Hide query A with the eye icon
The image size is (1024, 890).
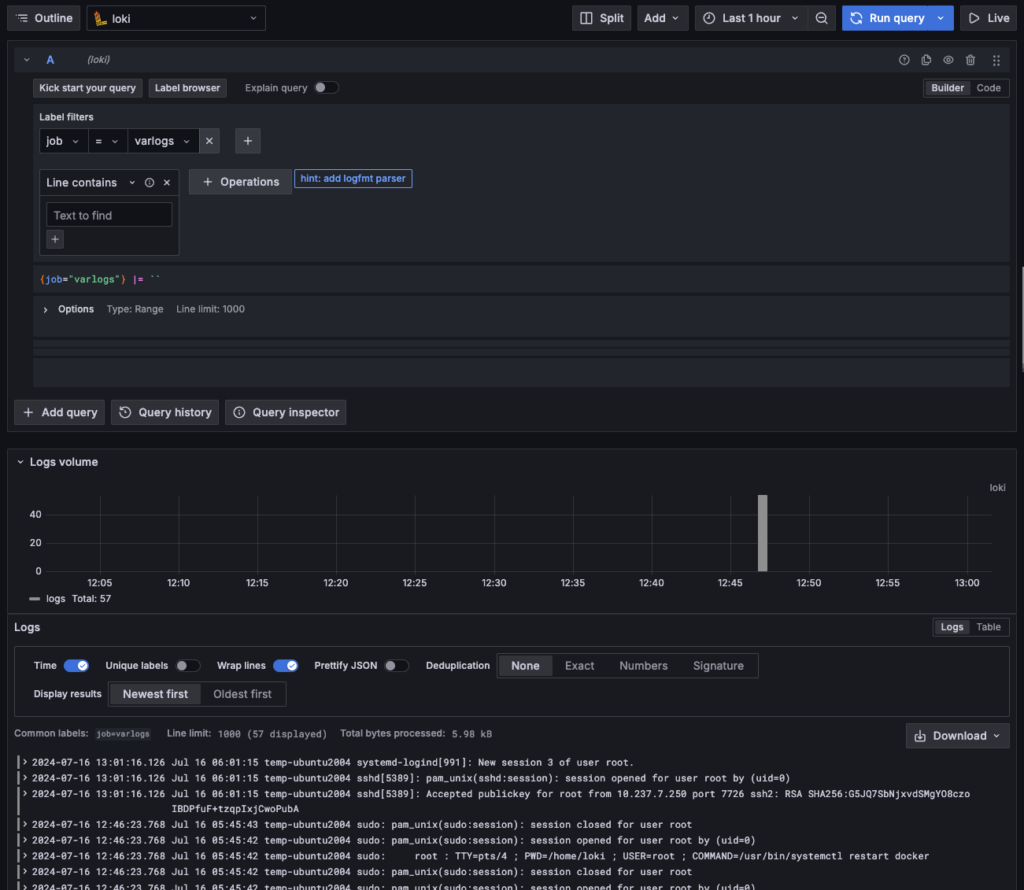(948, 60)
